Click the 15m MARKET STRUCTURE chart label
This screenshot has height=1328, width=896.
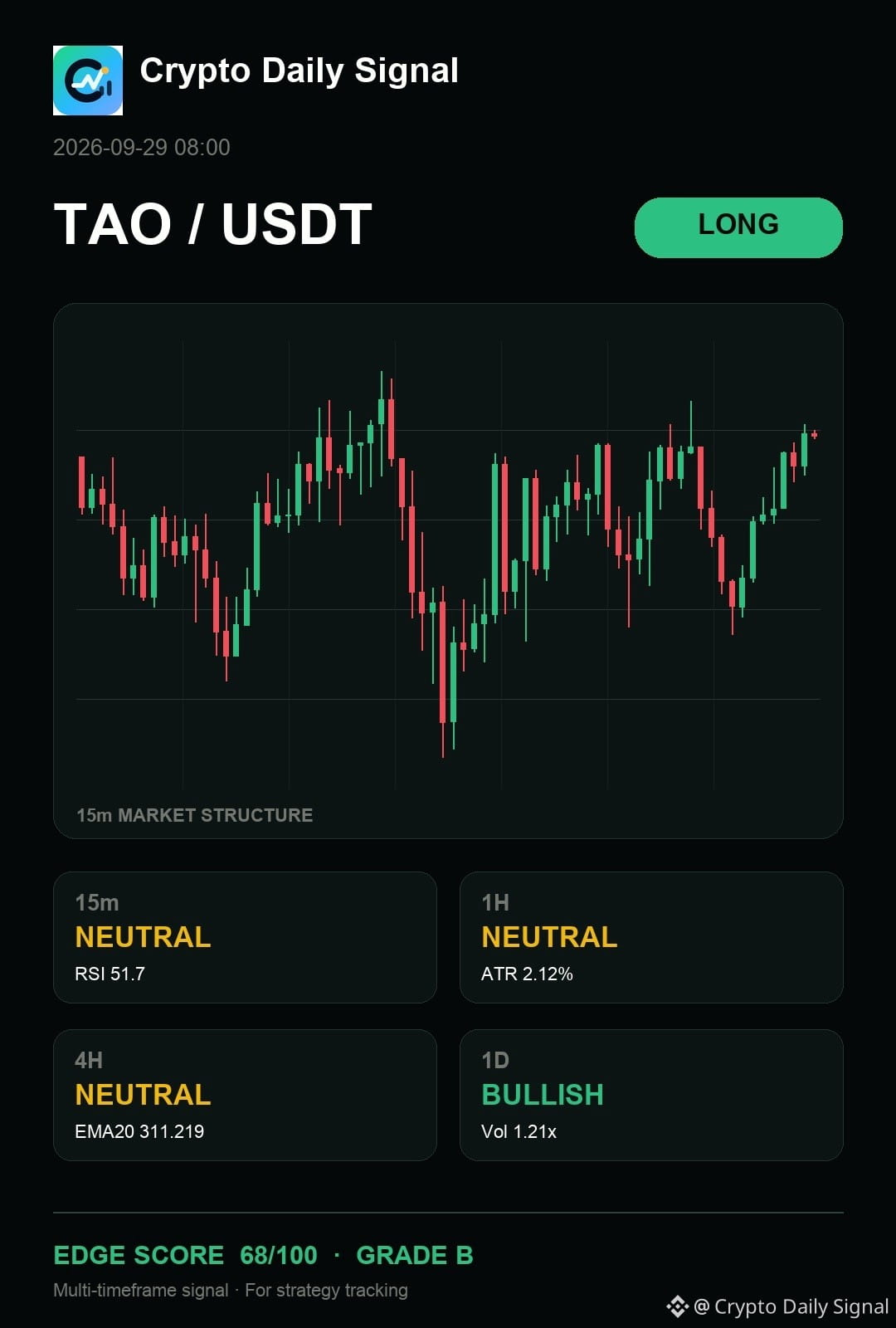195,815
